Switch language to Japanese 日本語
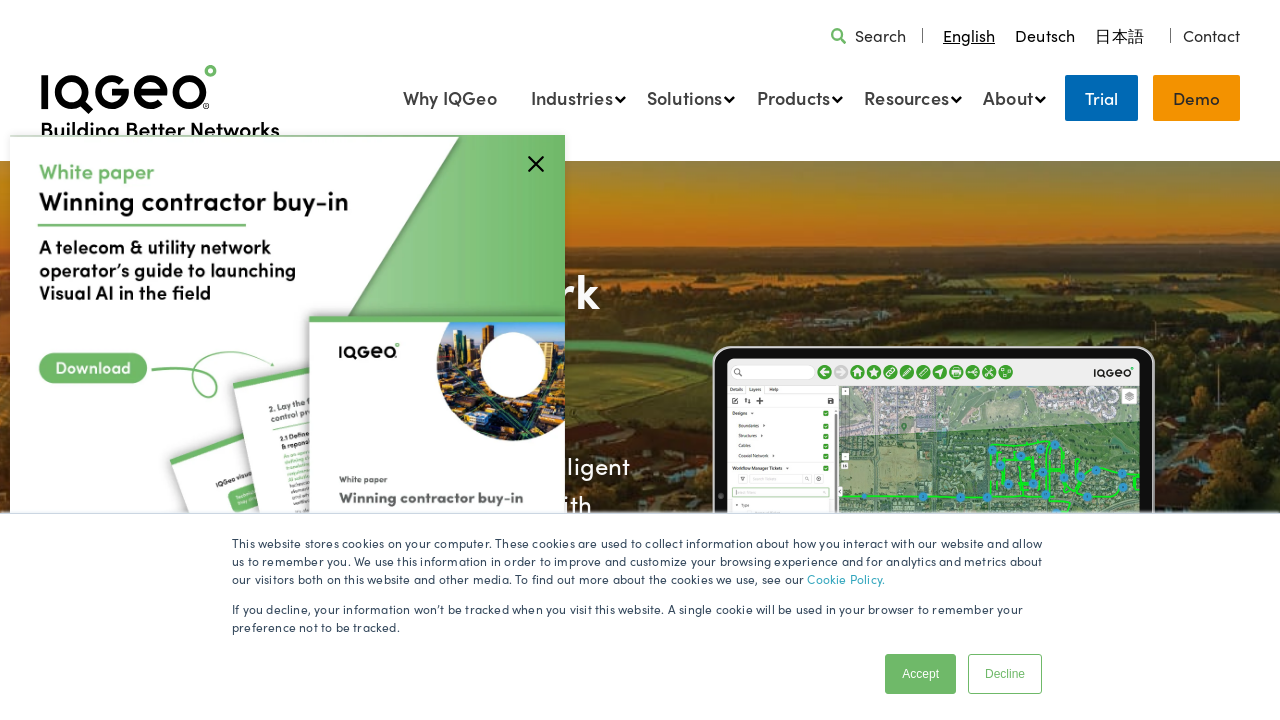The height and width of the screenshot is (720, 1280). (x=1119, y=36)
